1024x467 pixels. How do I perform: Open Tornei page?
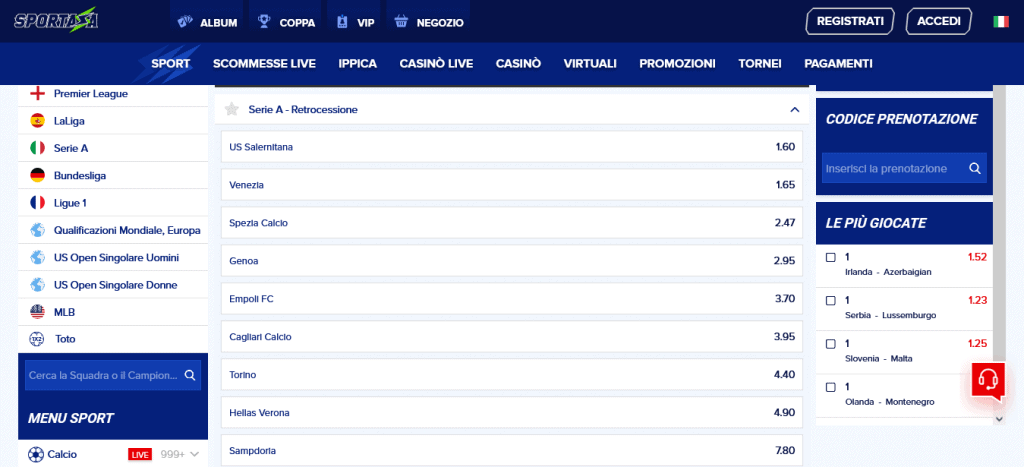[760, 63]
